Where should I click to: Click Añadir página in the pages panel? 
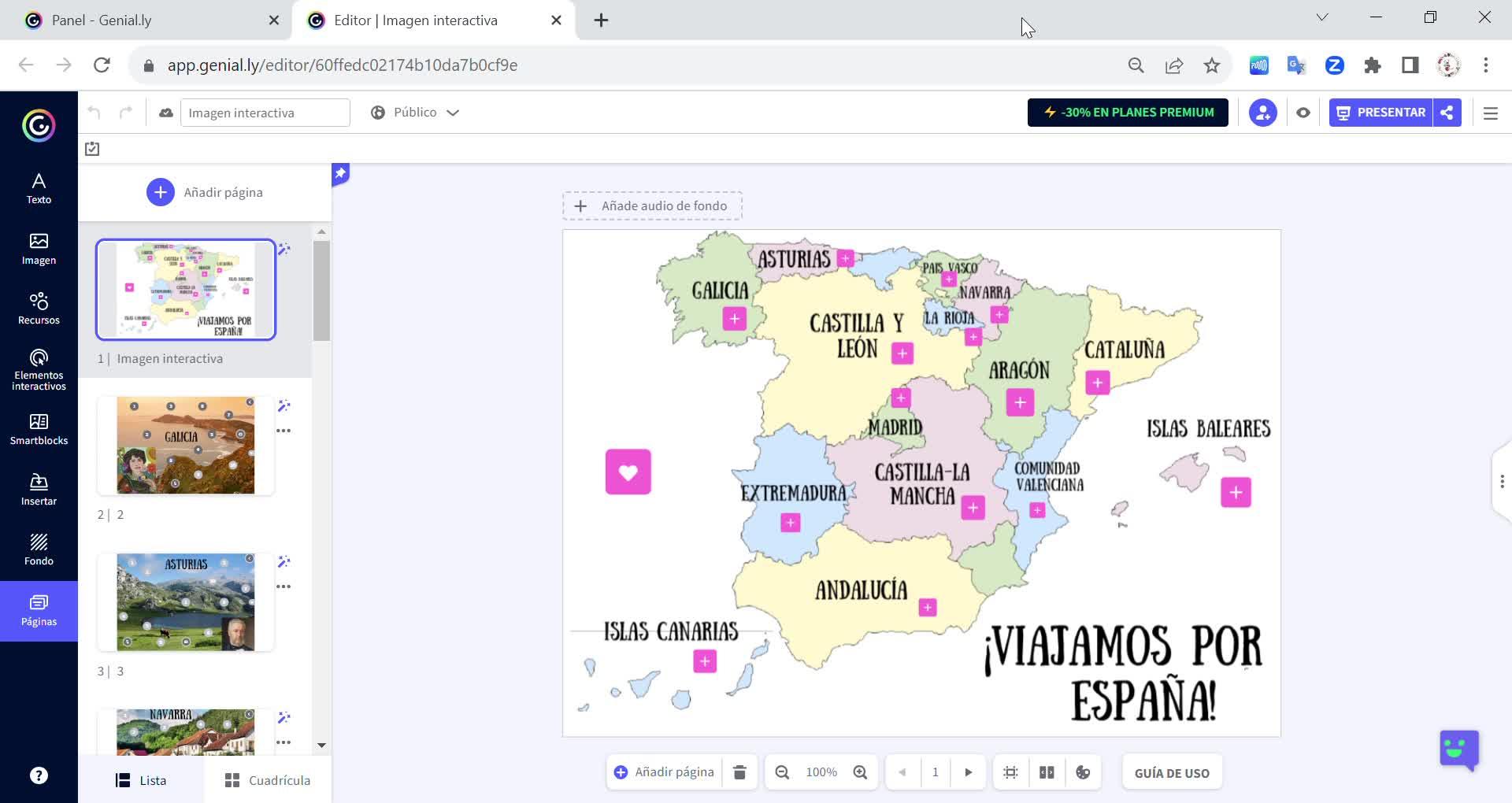(x=205, y=192)
